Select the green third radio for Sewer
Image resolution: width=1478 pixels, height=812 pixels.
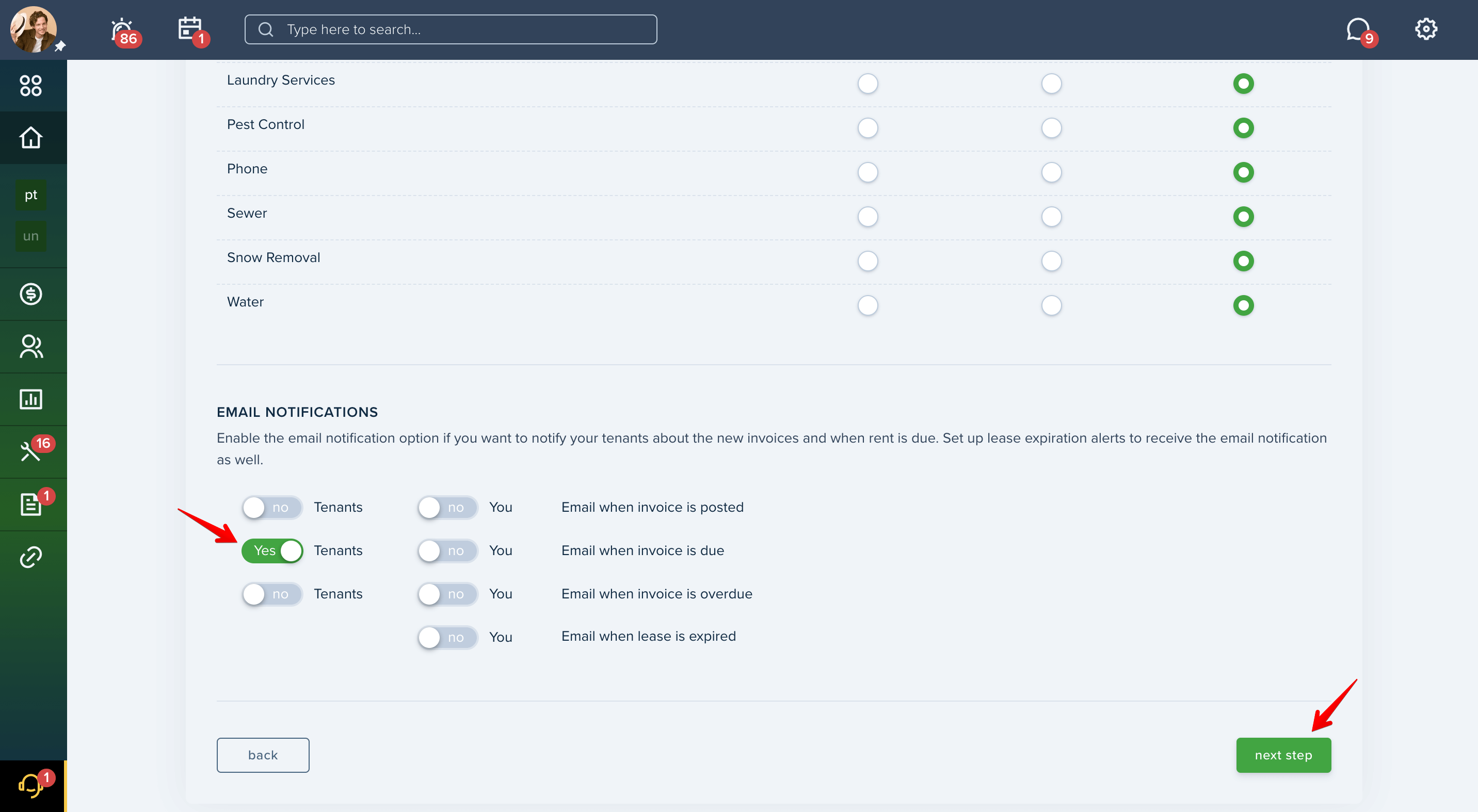1243,217
